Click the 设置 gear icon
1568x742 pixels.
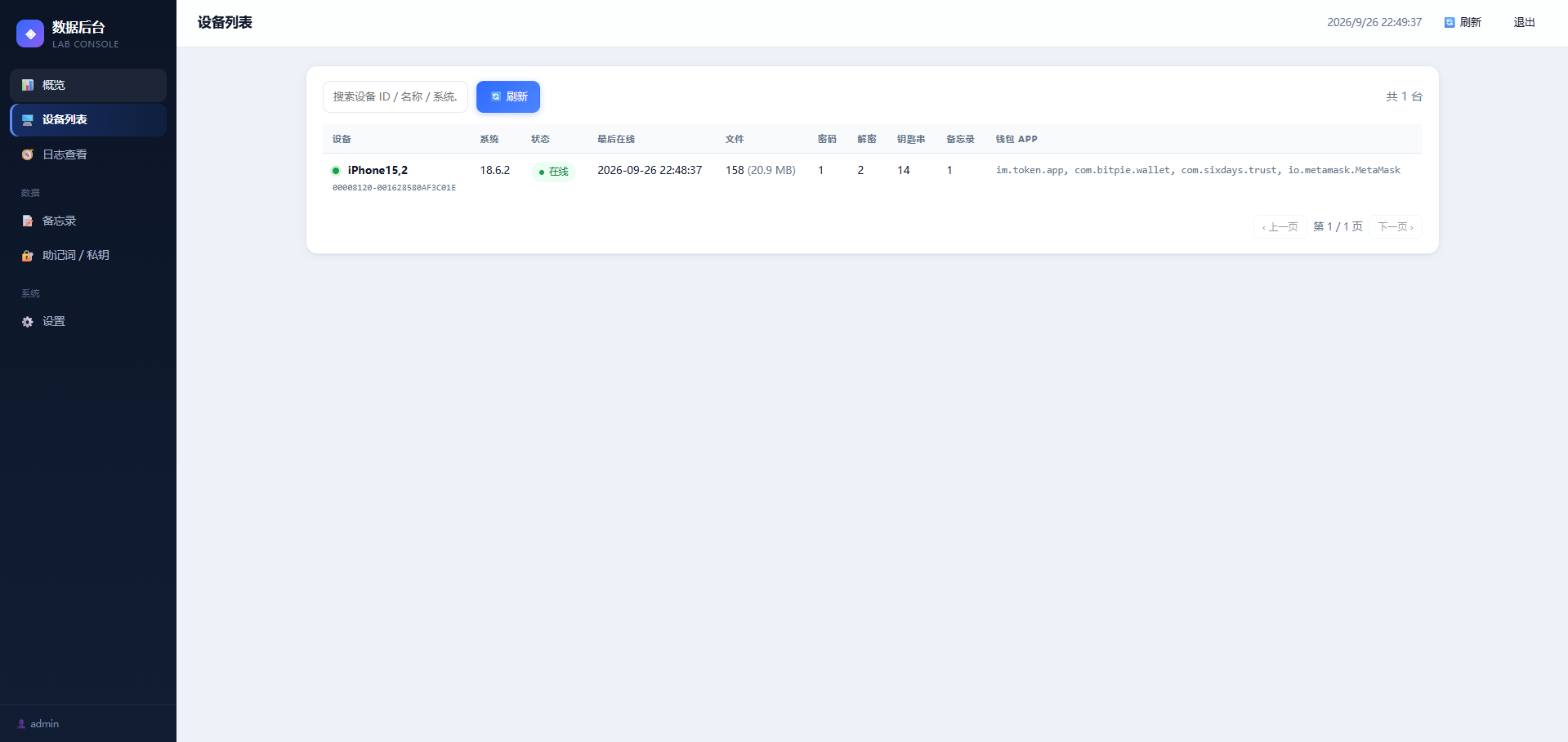(28, 322)
